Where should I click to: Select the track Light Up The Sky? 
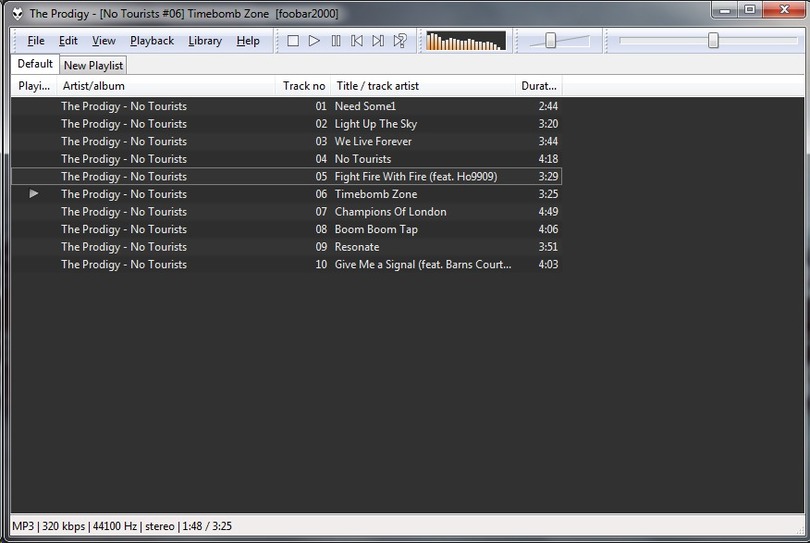click(x=287, y=123)
